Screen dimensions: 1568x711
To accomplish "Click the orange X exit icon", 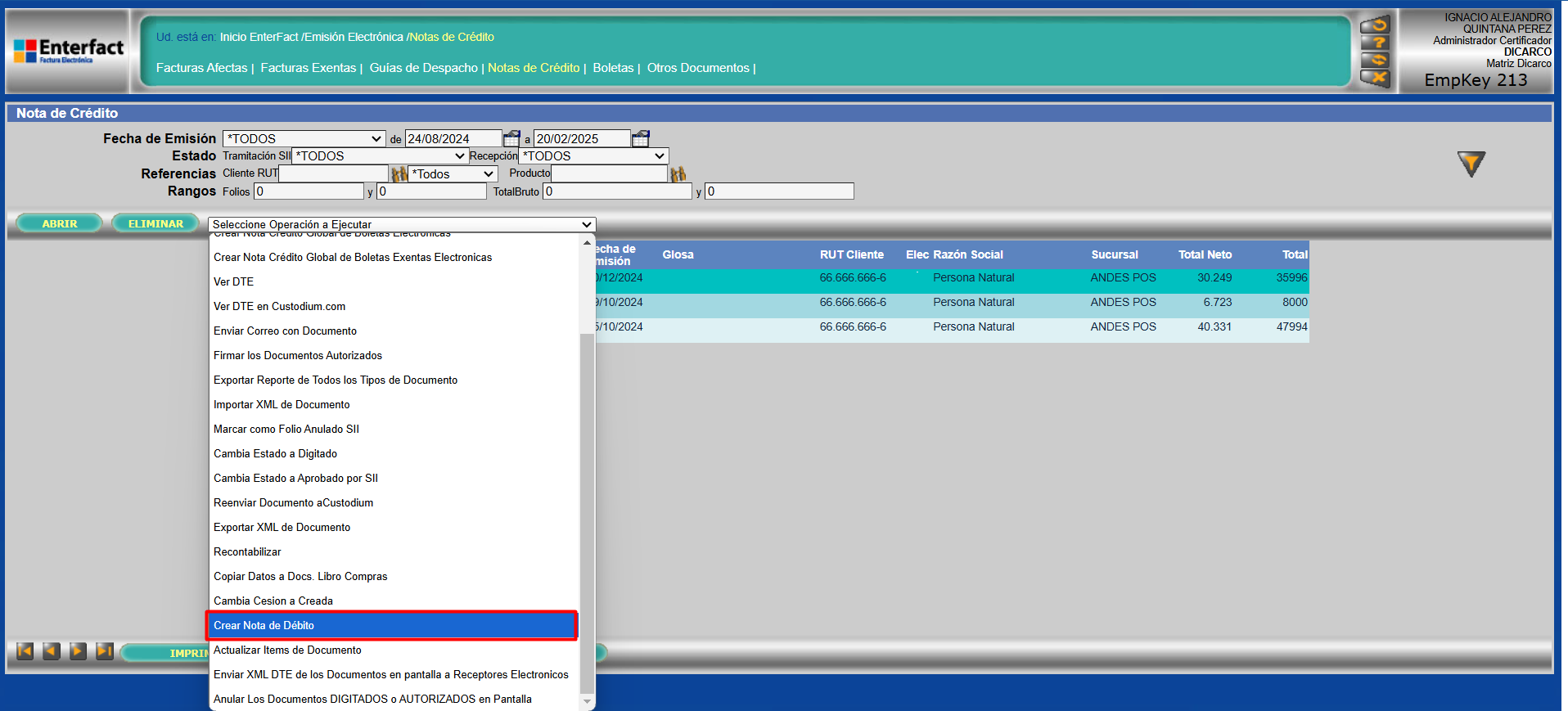I will click(x=1375, y=79).
